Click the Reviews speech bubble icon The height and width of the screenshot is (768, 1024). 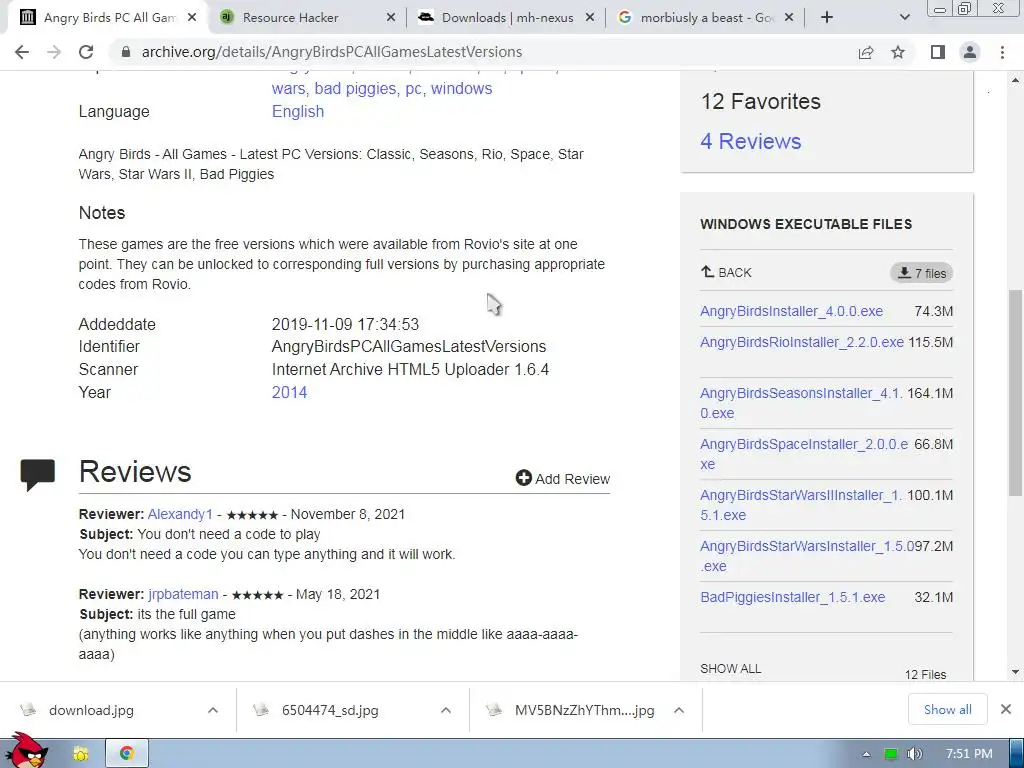point(38,475)
